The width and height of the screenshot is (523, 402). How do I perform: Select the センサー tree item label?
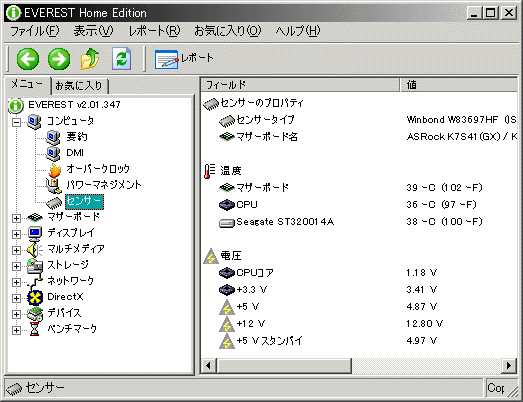(84, 202)
